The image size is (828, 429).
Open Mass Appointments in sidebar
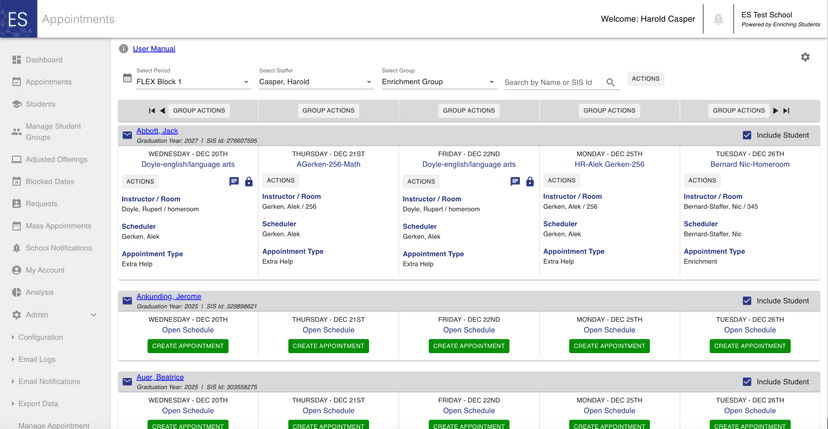59,226
